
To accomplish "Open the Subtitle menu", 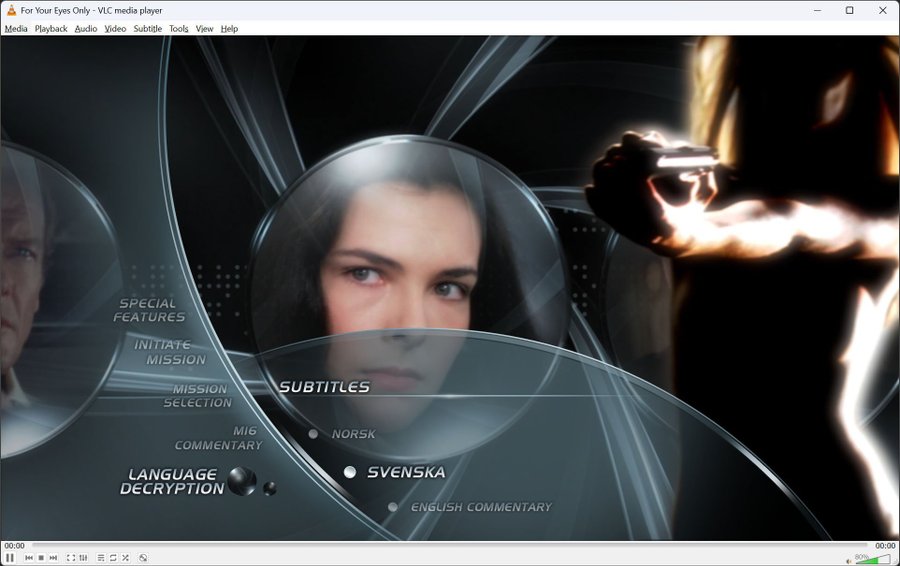I will 148,29.
